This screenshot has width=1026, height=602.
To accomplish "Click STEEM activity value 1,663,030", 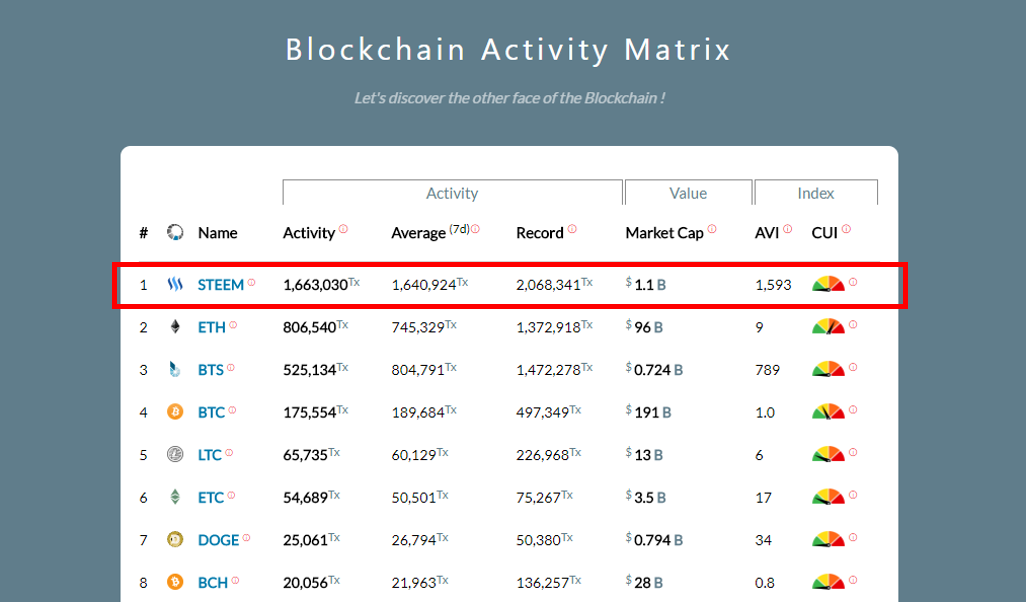I will (315, 285).
